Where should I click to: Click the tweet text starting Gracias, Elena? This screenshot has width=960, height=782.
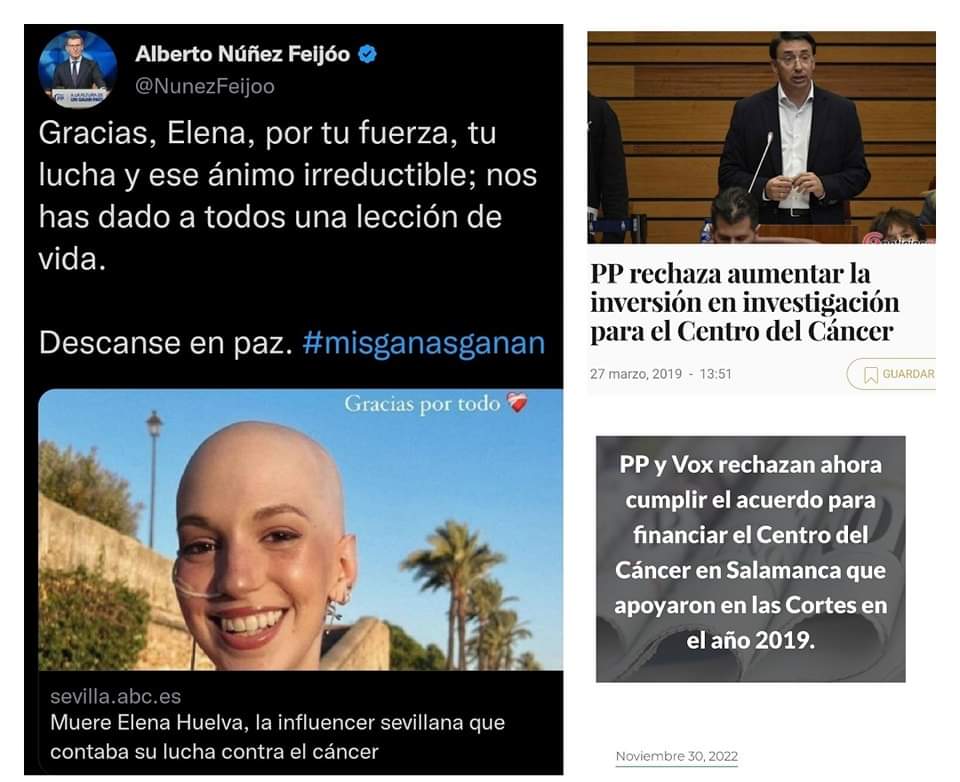tap(288, 196)
